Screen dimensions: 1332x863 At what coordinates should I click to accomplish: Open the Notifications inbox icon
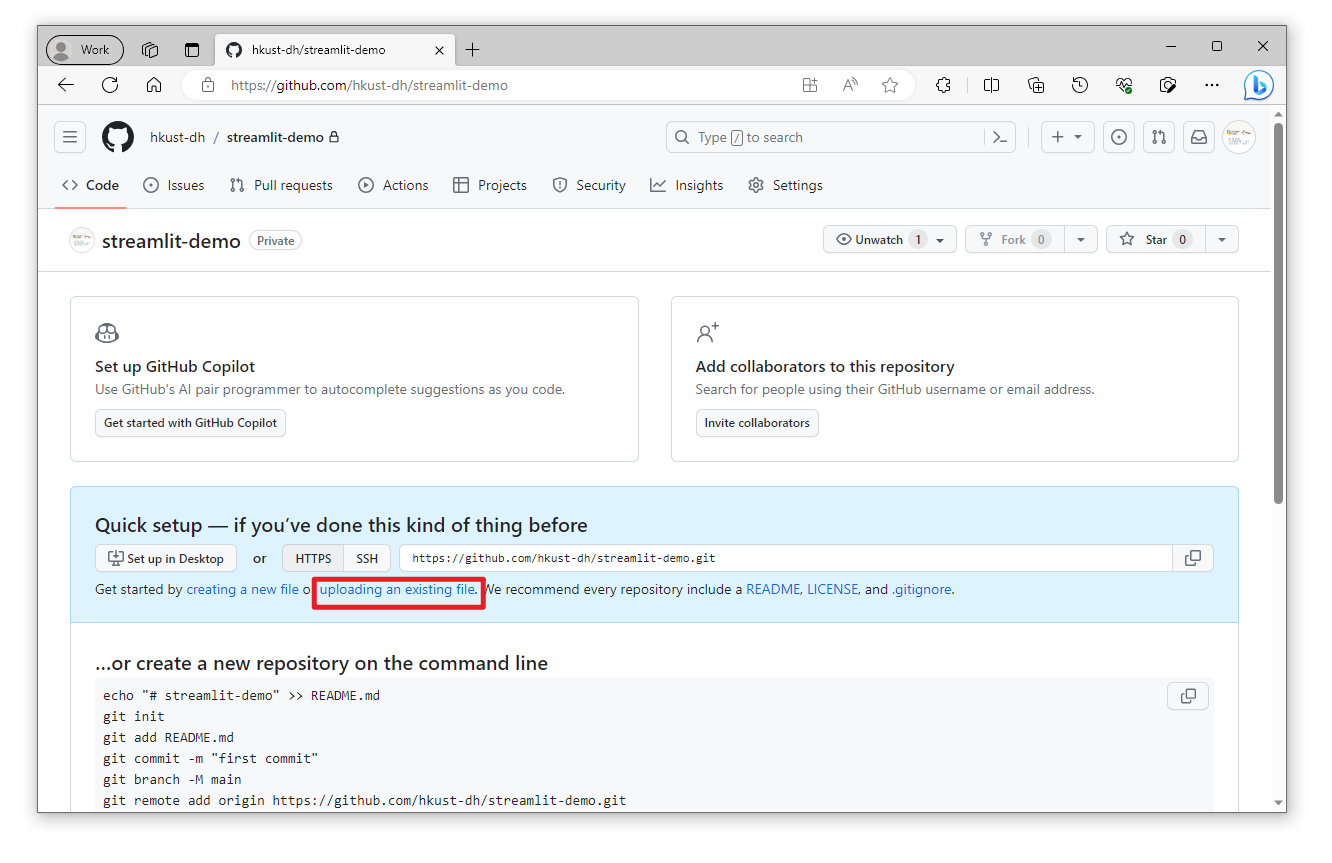[x=1199, y=137]
